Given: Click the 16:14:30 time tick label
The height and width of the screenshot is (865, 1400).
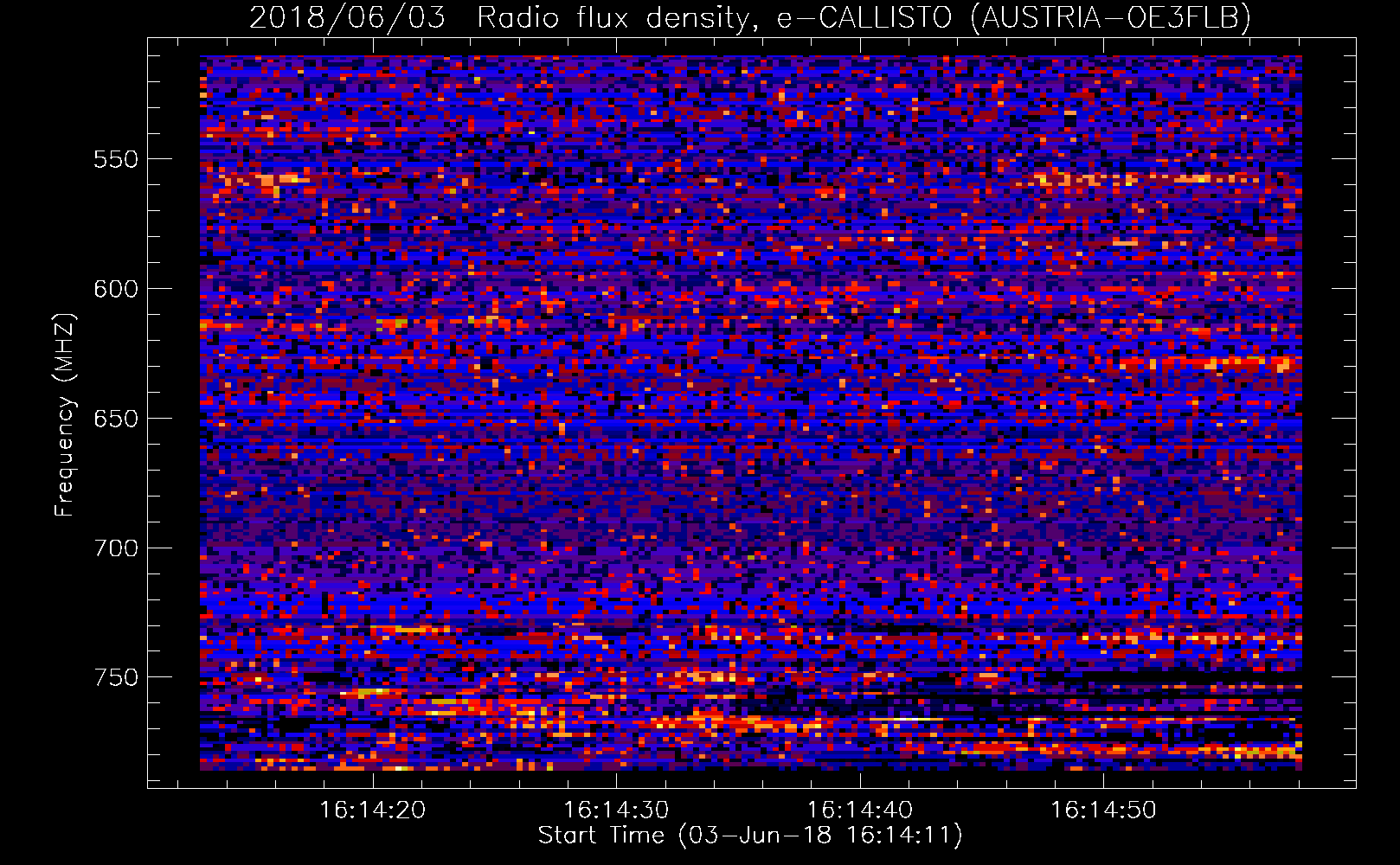Looking at the screenshot, I should click(616, 811).
